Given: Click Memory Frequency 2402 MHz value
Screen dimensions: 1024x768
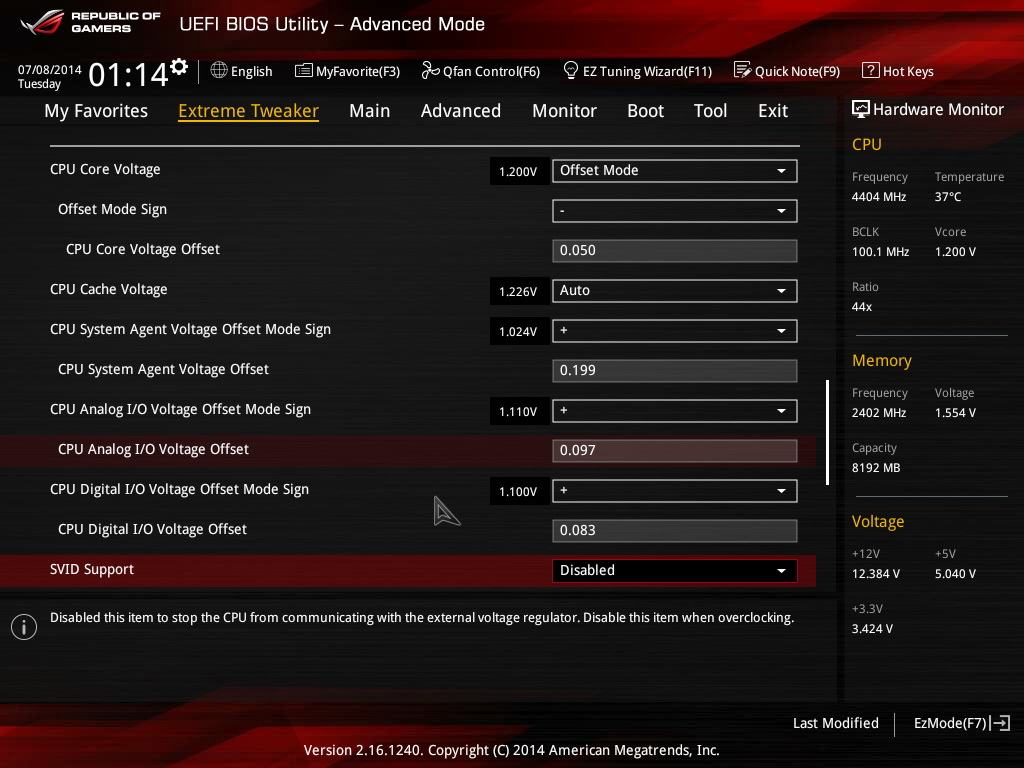Looking at the screenshot, I should pyautogui.click(x=878, y=413).
